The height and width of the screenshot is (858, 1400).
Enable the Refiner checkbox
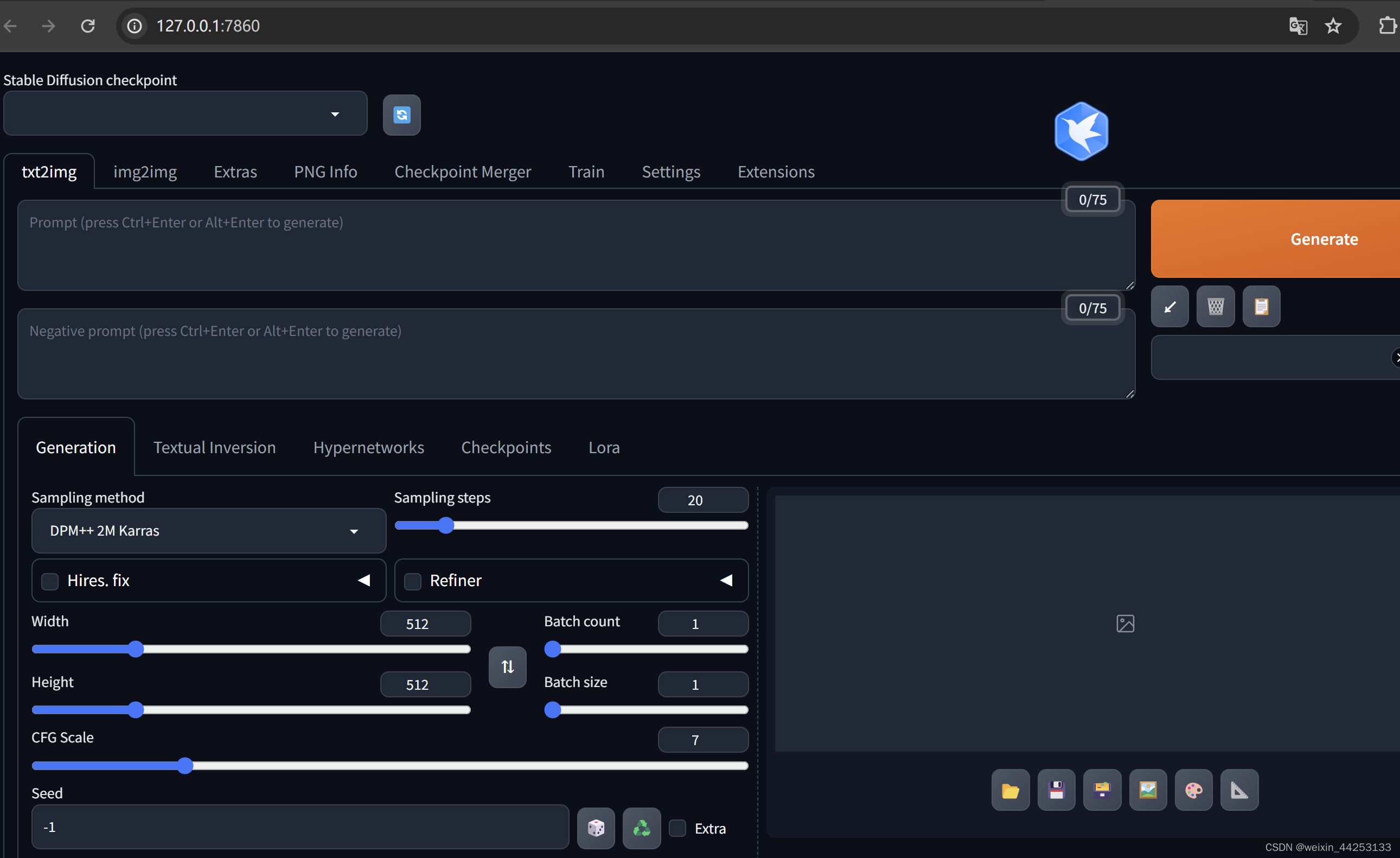[x=412, y=581]
